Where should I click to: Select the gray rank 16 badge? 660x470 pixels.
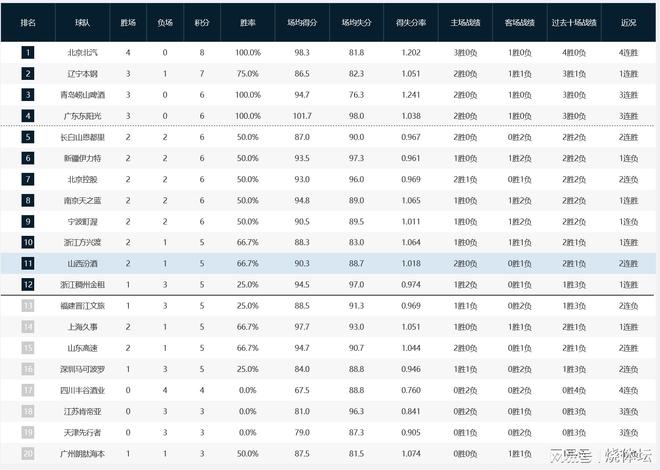pos(28,368)
